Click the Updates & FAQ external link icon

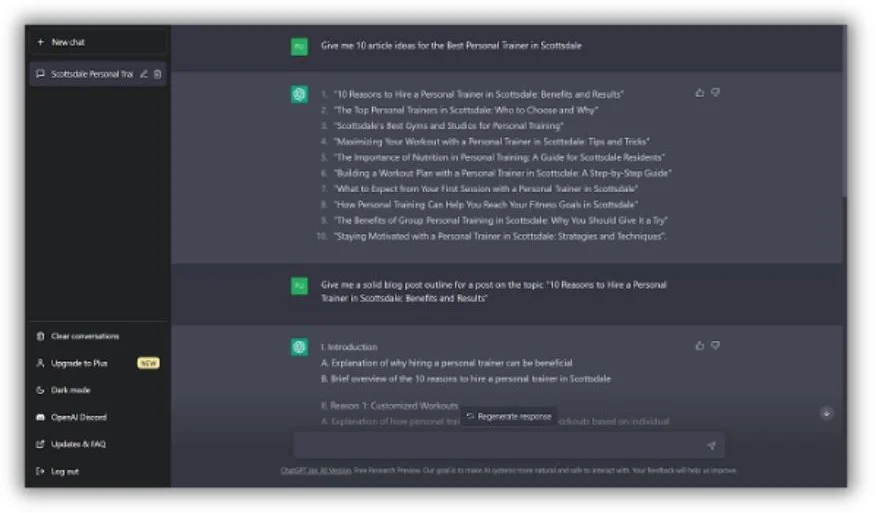click(x=40, y=444)
